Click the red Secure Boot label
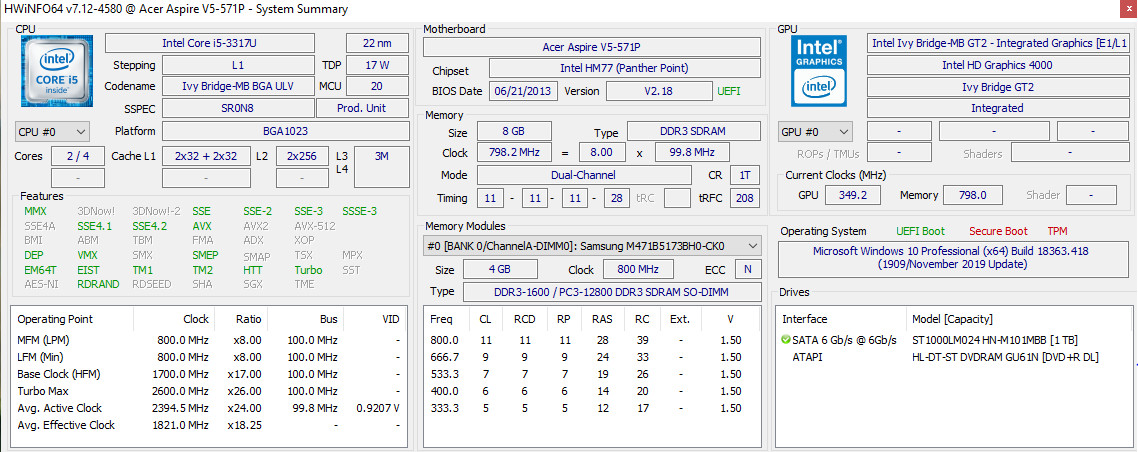Viewport: 1138px width, 452px height. [998, 231]
